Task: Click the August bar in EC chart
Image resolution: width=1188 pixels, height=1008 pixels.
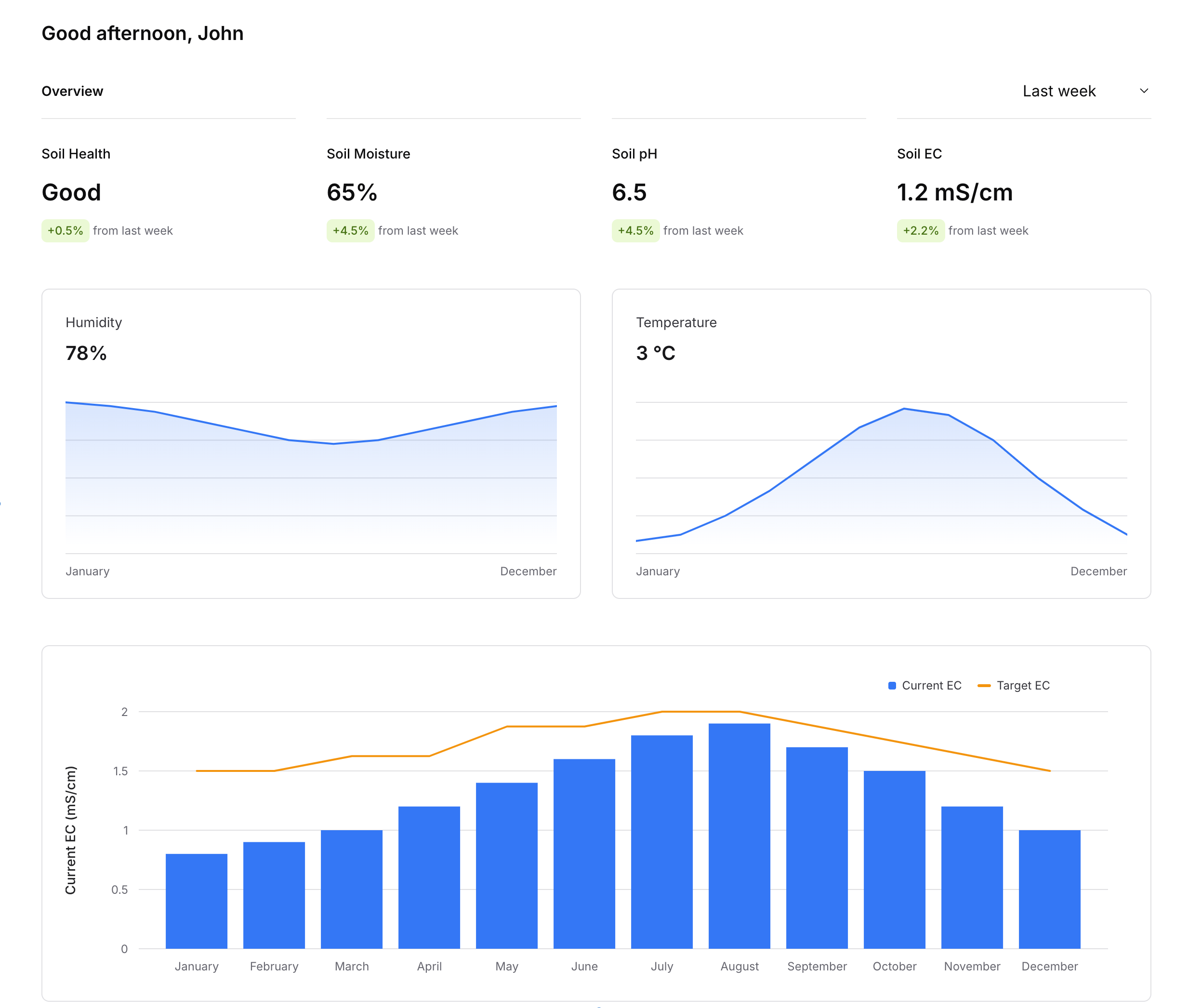Action: click(739, 836)
